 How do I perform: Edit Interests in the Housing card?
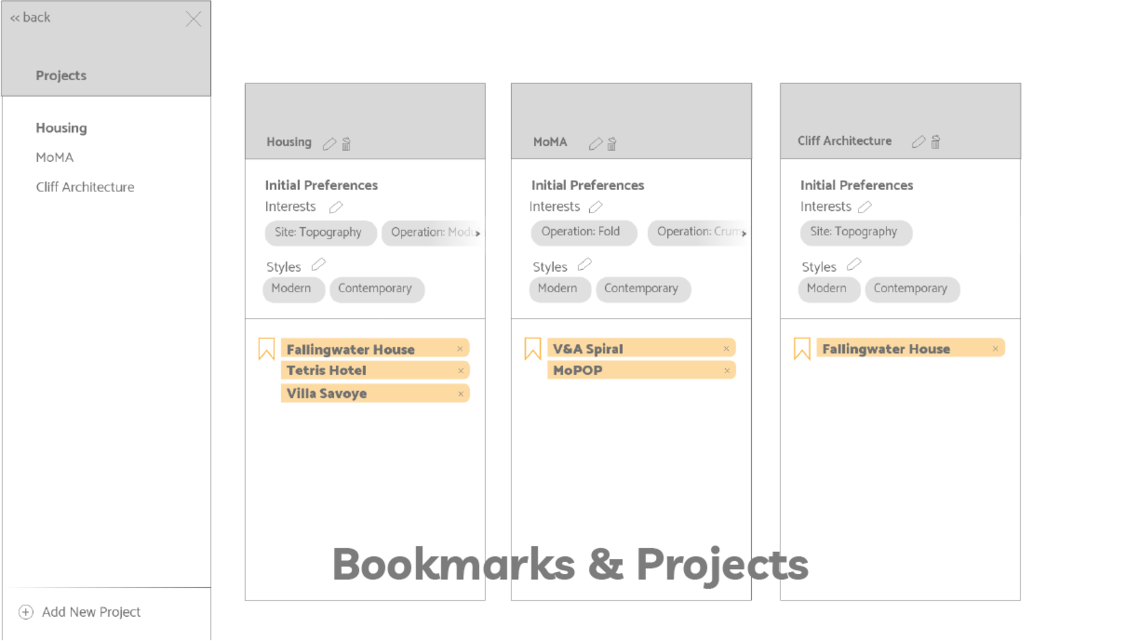pyautogui.click(x=336, y=207)
